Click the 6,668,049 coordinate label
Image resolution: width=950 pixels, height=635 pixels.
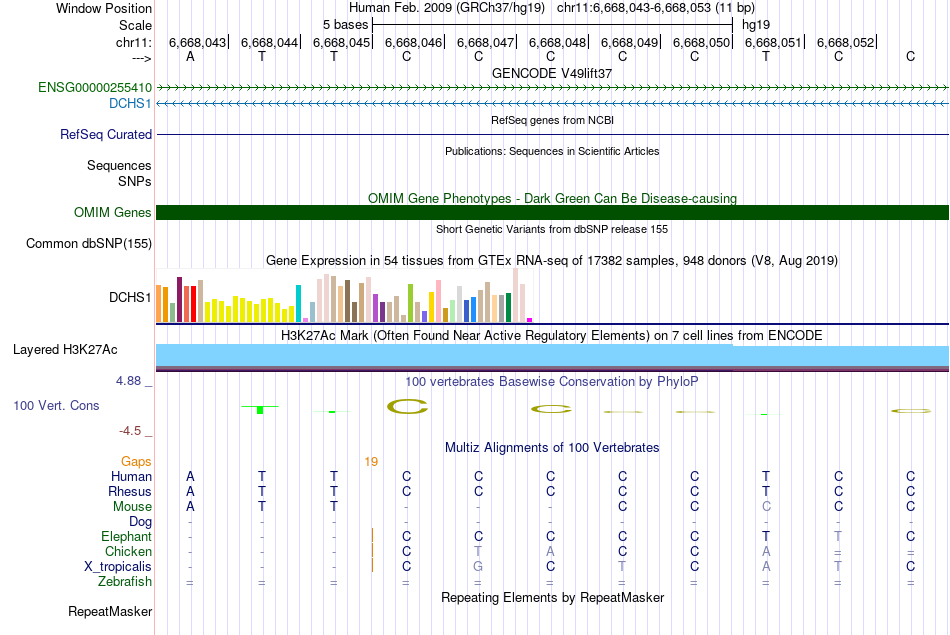[x=629, y=42]
